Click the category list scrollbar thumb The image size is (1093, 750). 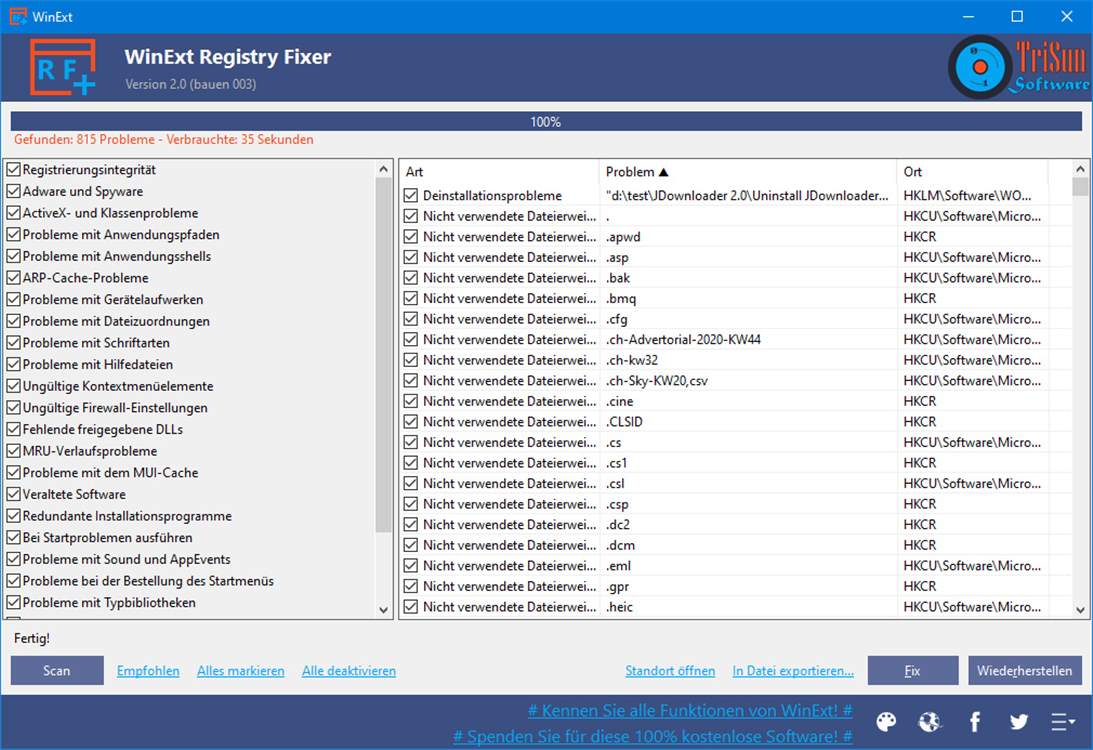point(383,355)
